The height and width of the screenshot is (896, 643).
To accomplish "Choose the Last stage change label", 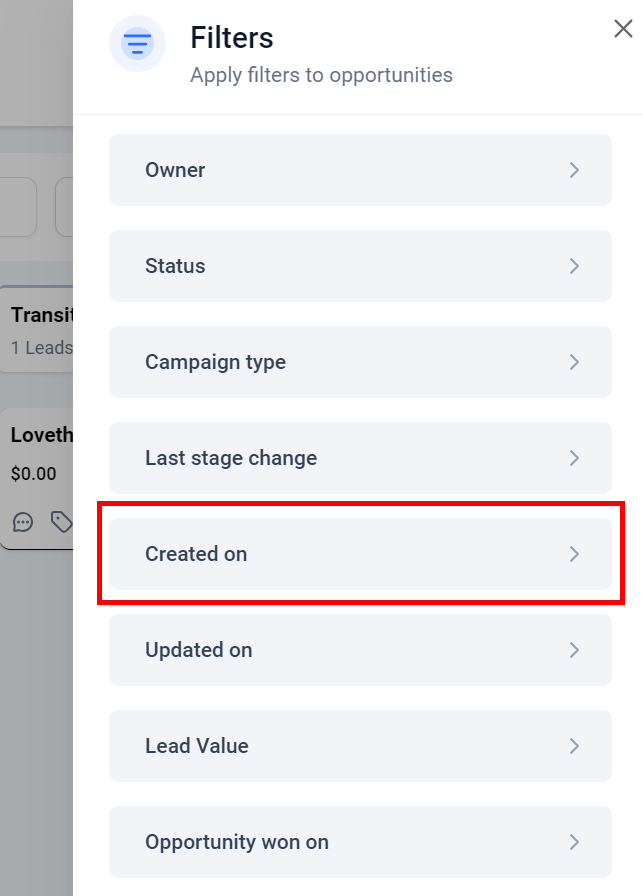I will click(x=231, y=458).
